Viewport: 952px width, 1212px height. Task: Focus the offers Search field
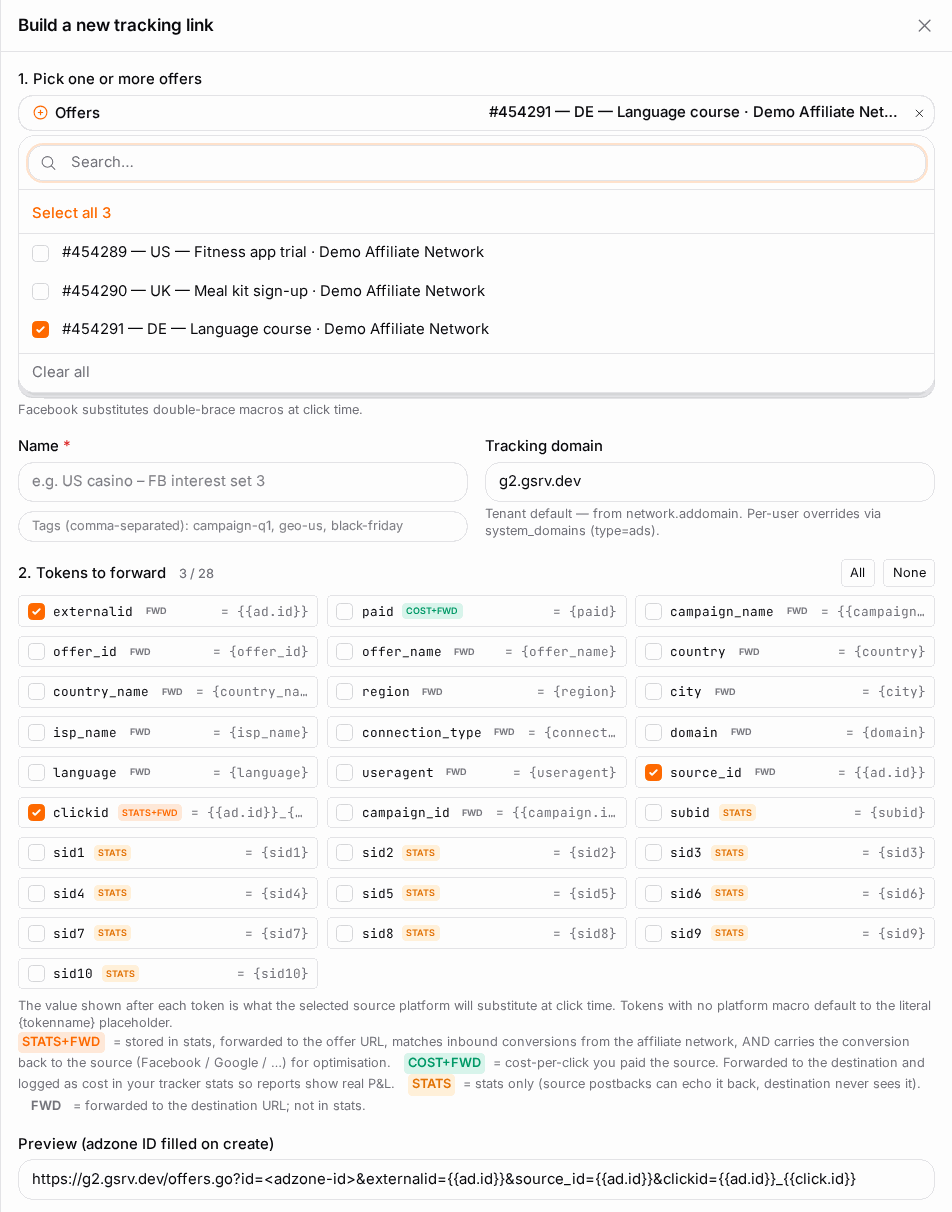tap(477, 163)
